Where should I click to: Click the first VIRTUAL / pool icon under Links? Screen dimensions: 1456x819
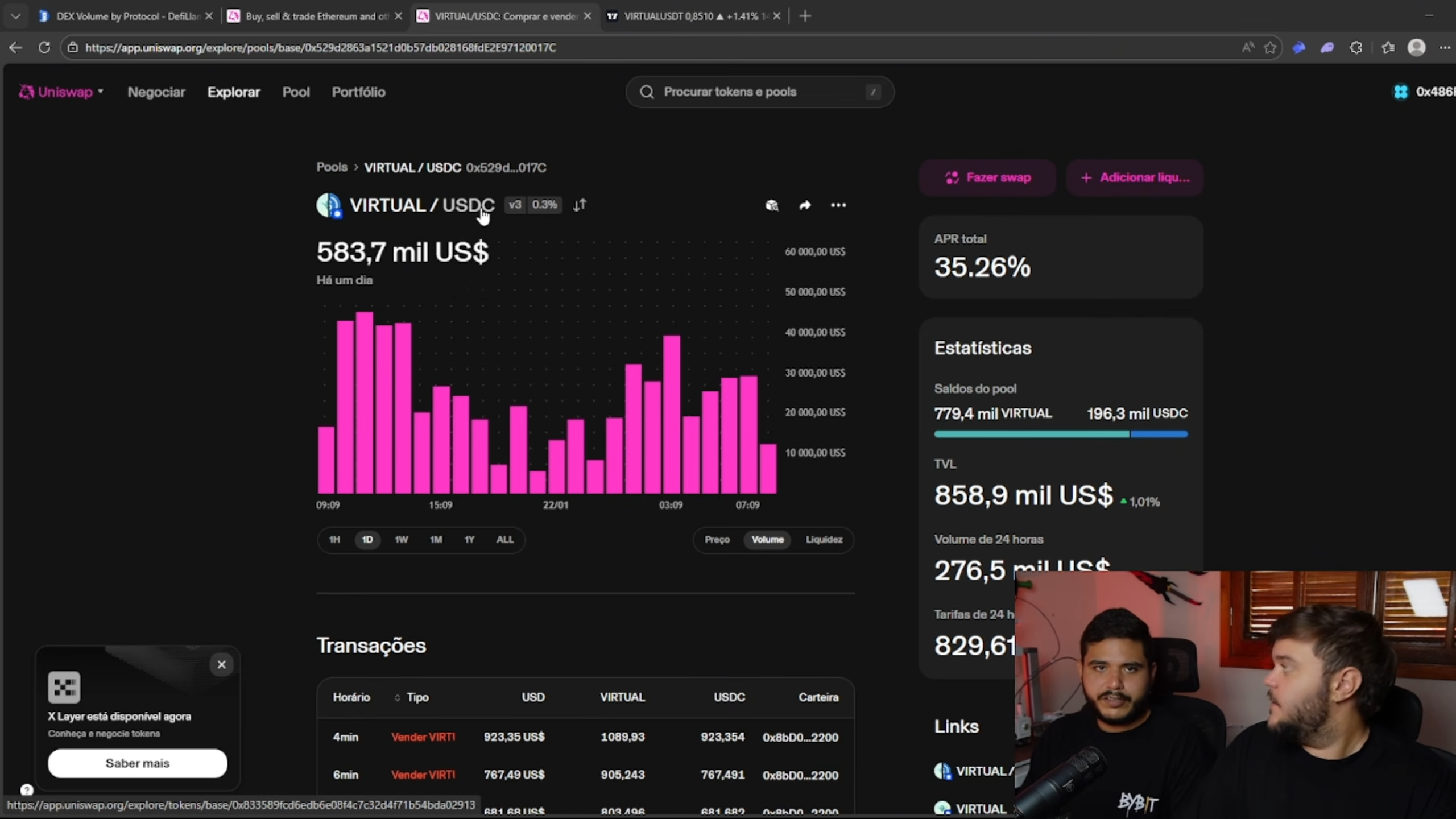(942, 771)
